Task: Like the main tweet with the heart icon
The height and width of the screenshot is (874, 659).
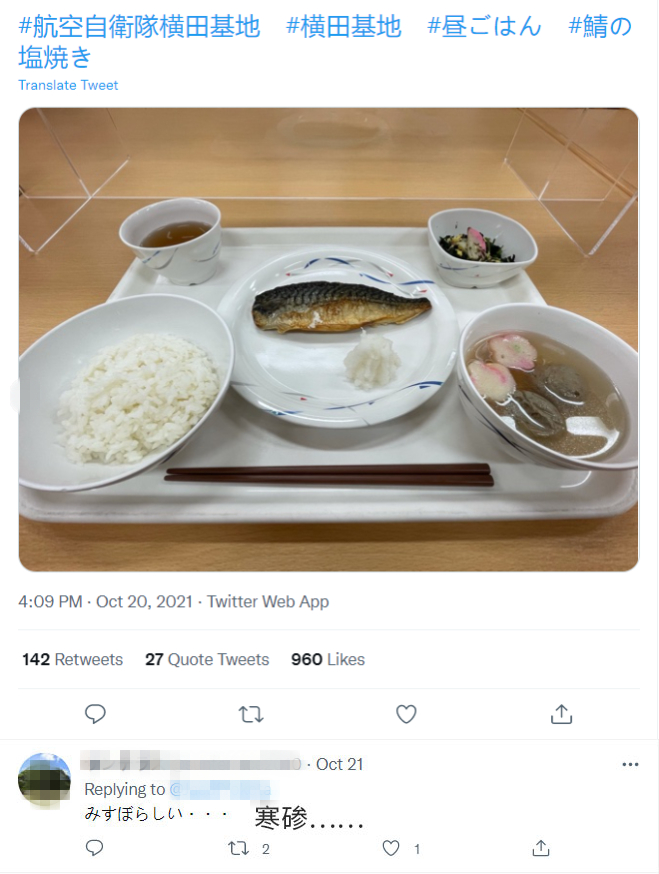Action: [406, 714]
